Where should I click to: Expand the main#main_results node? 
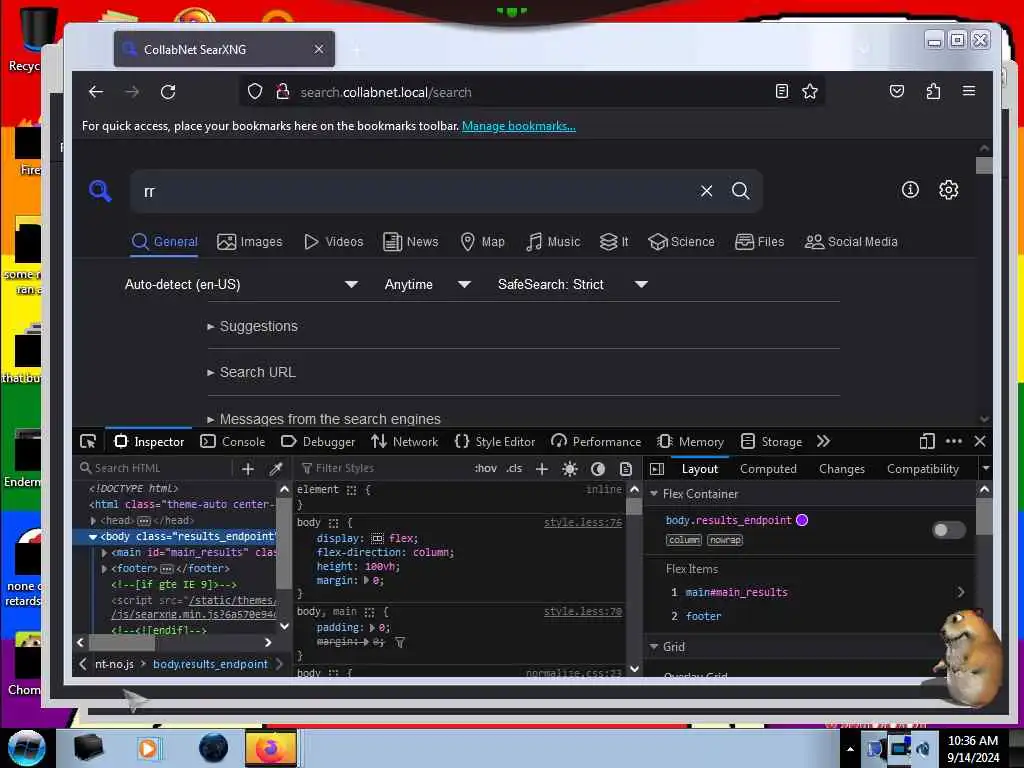(104, 552)
